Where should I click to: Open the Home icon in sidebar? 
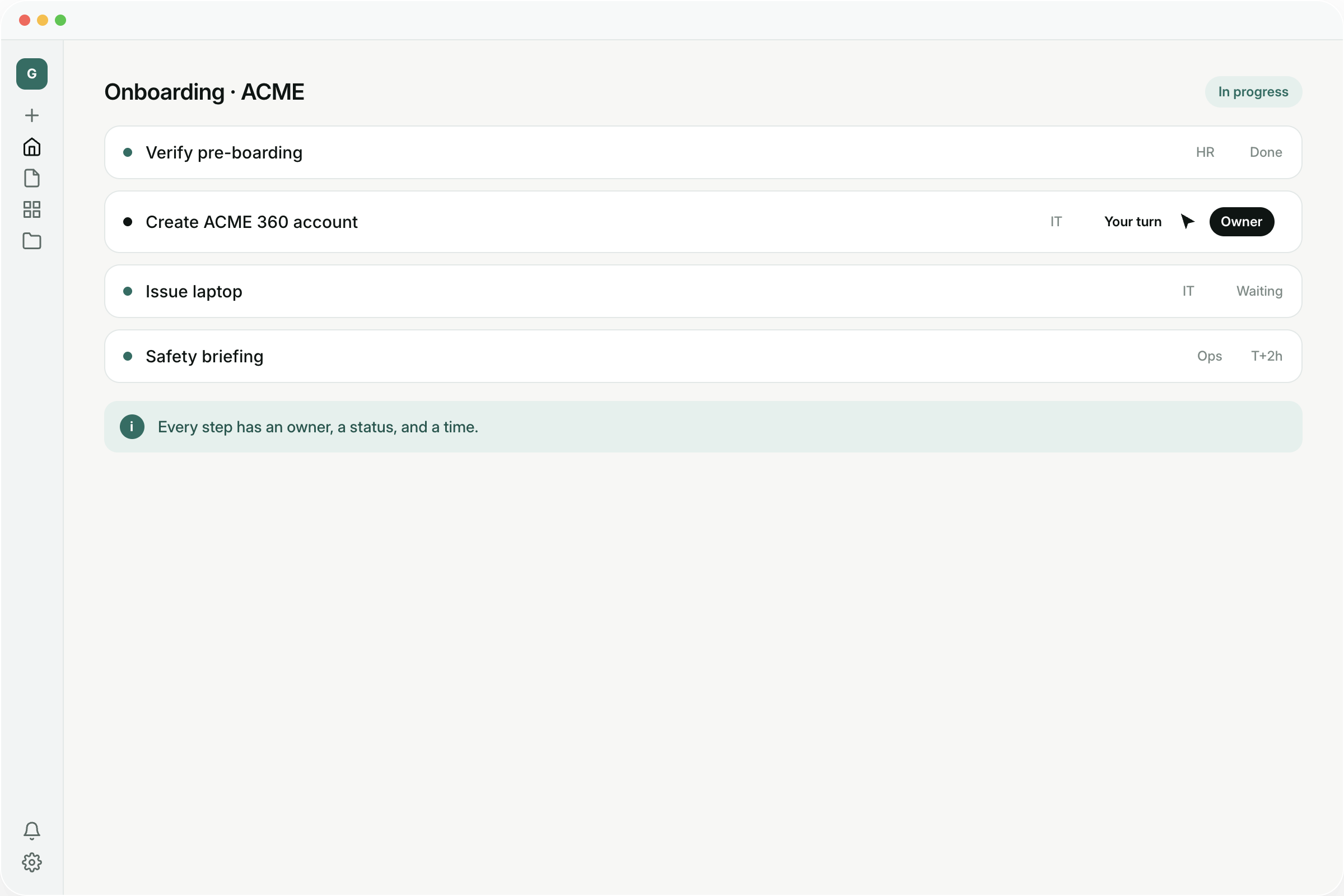point(32,147)
